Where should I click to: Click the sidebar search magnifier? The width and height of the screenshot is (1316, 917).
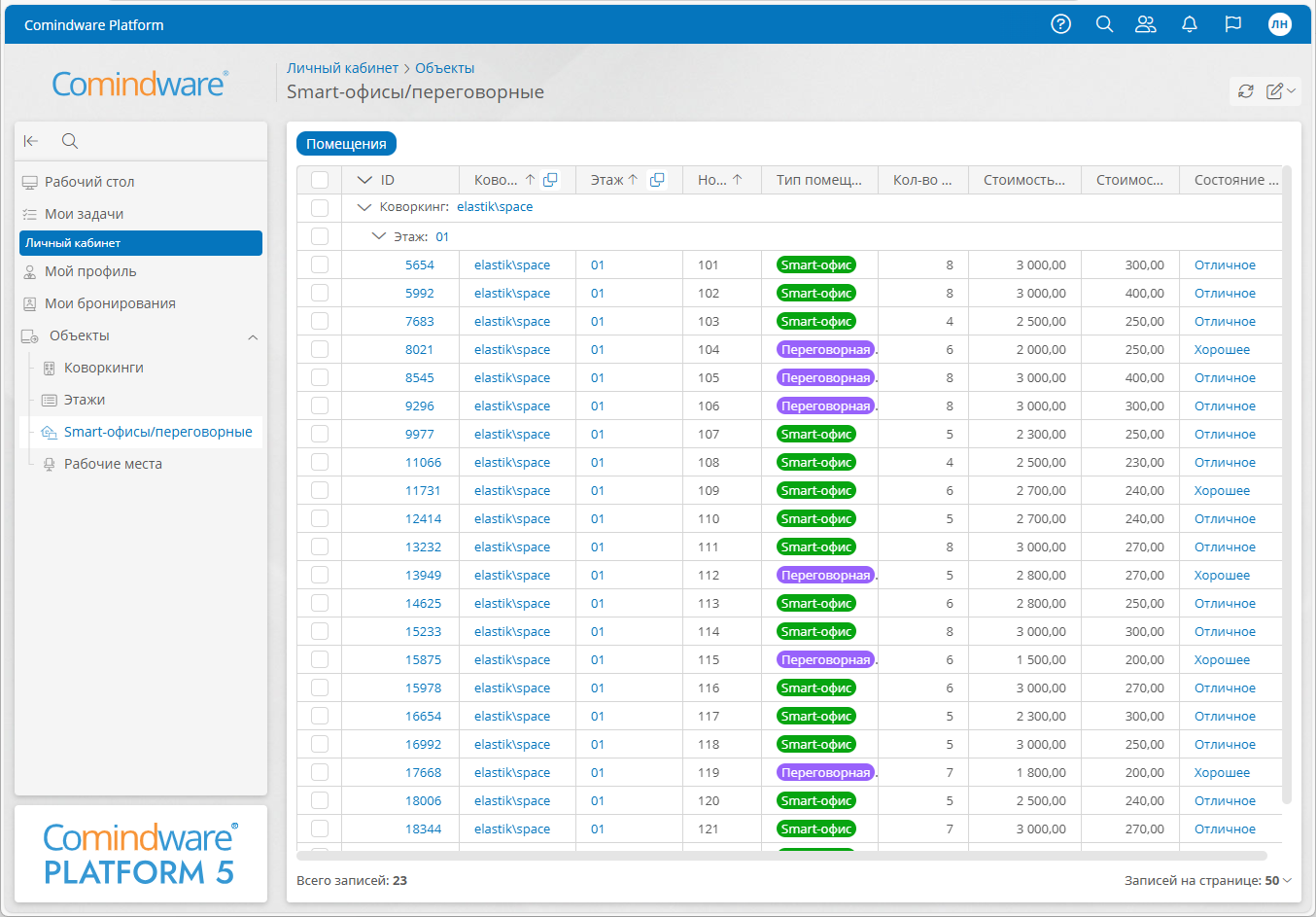pos(70,141)
